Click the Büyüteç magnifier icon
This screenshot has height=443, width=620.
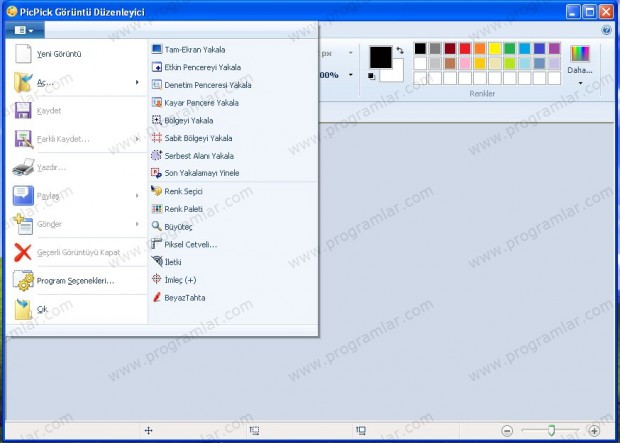[x=157, y=226]
